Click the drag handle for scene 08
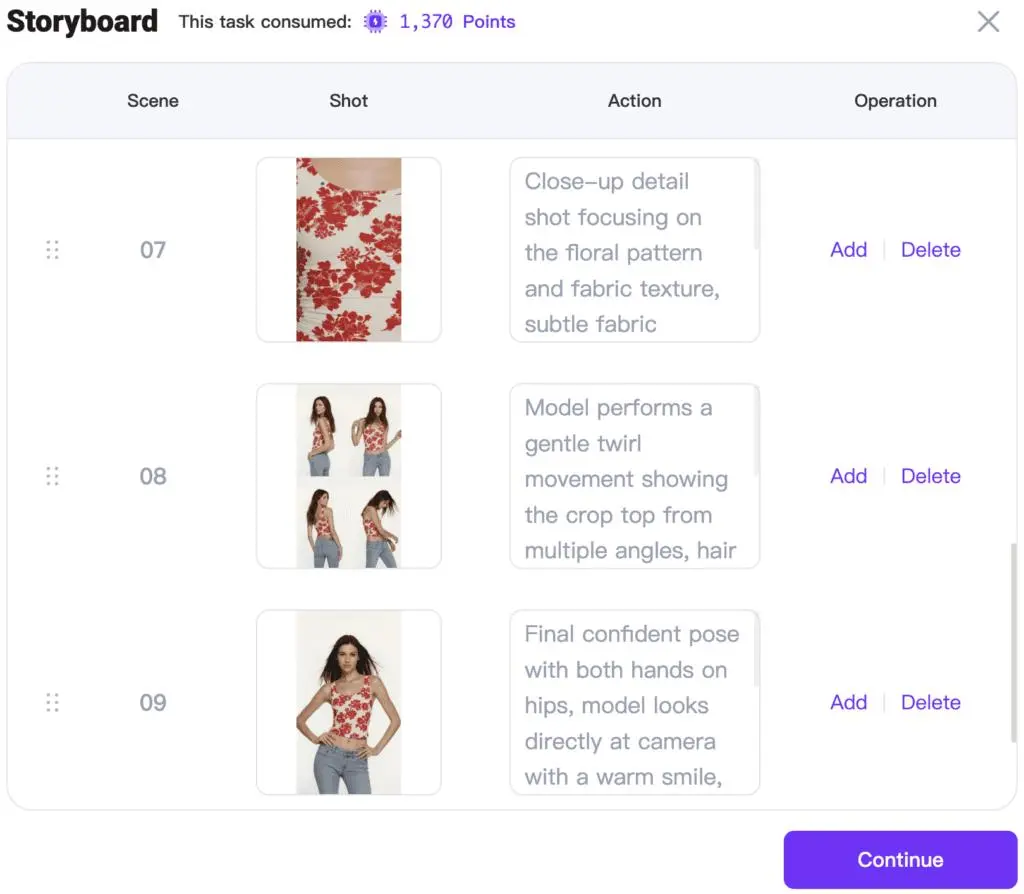1024x894 pixels. [52, 476]
